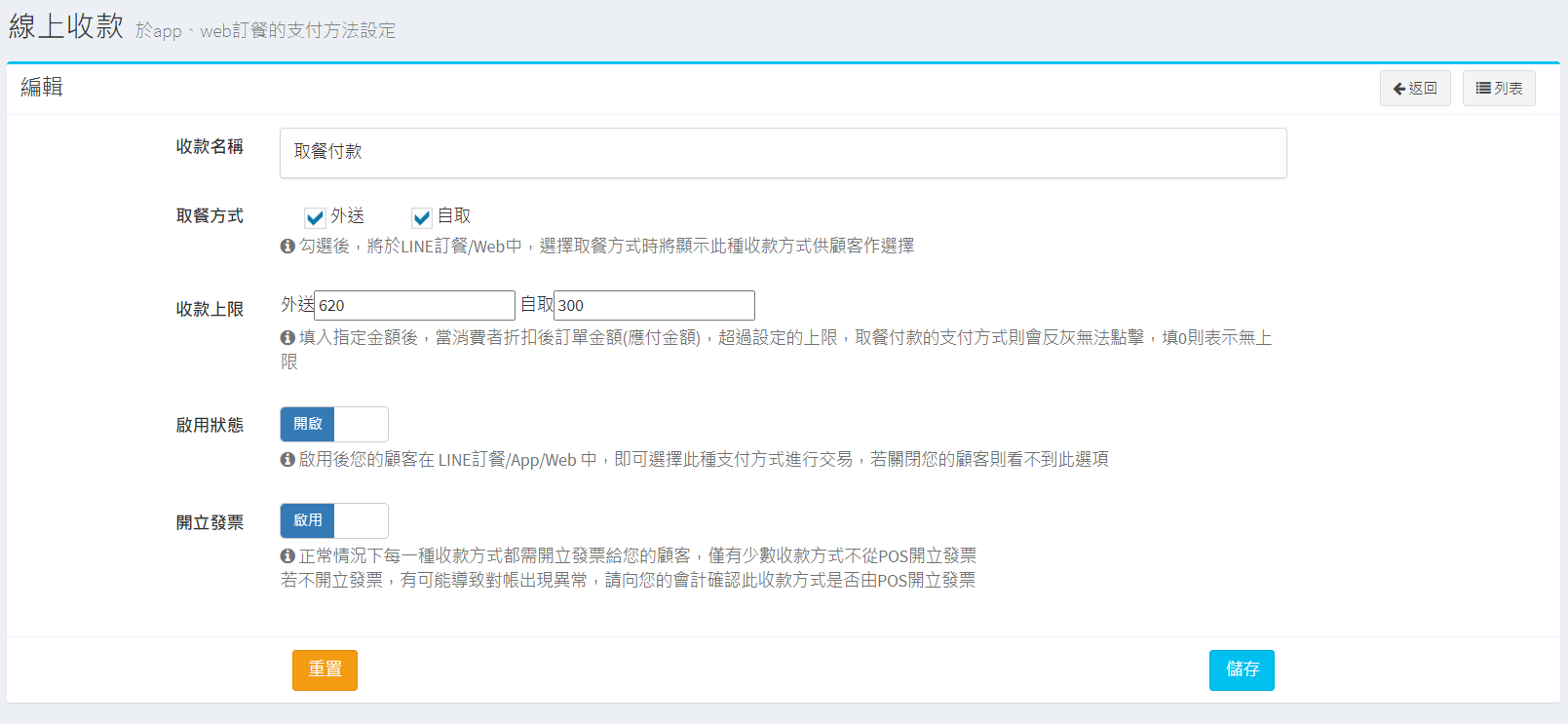The width and height of the screenshot is (1568, 724).
Task: Uncheck the 外送 checkbox
Action: (x=315, y=217)
